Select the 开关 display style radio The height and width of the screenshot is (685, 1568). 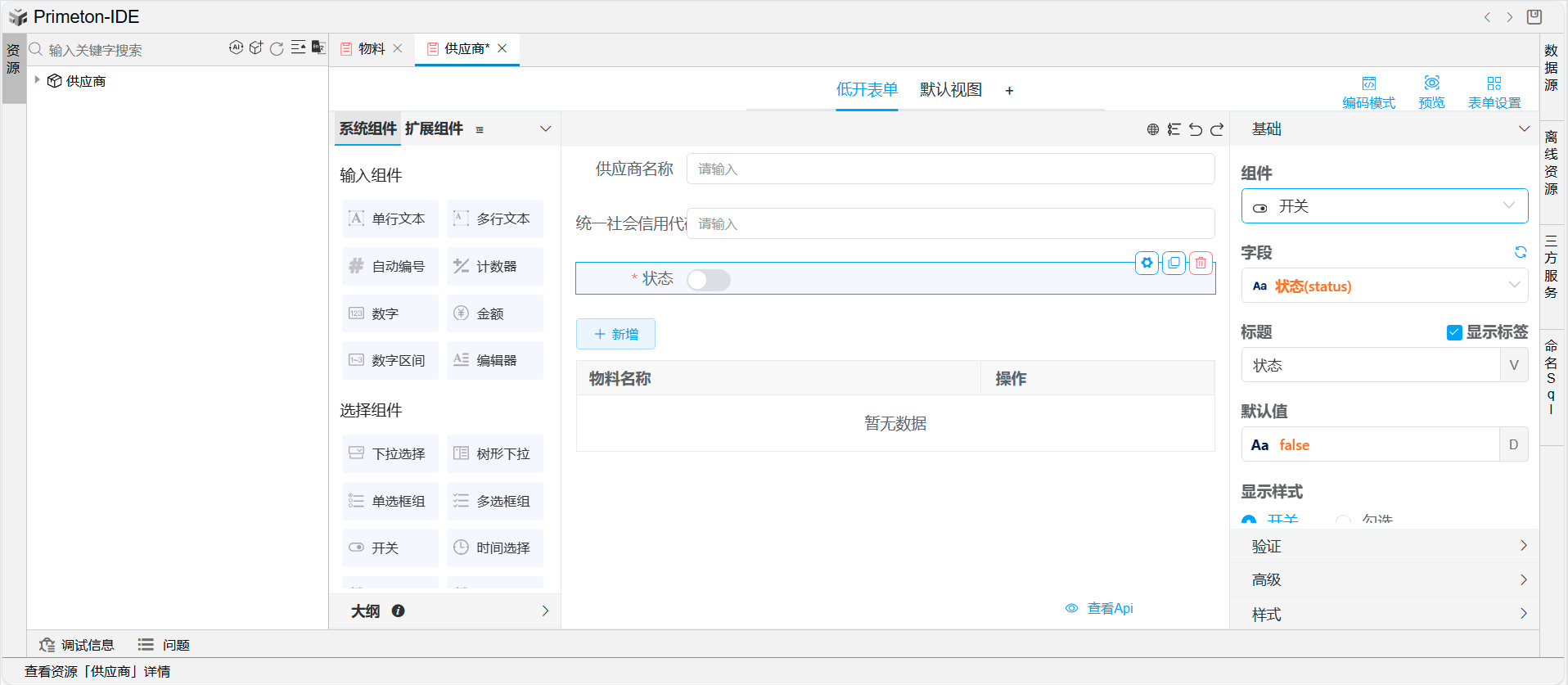(x=1249, y=520)
